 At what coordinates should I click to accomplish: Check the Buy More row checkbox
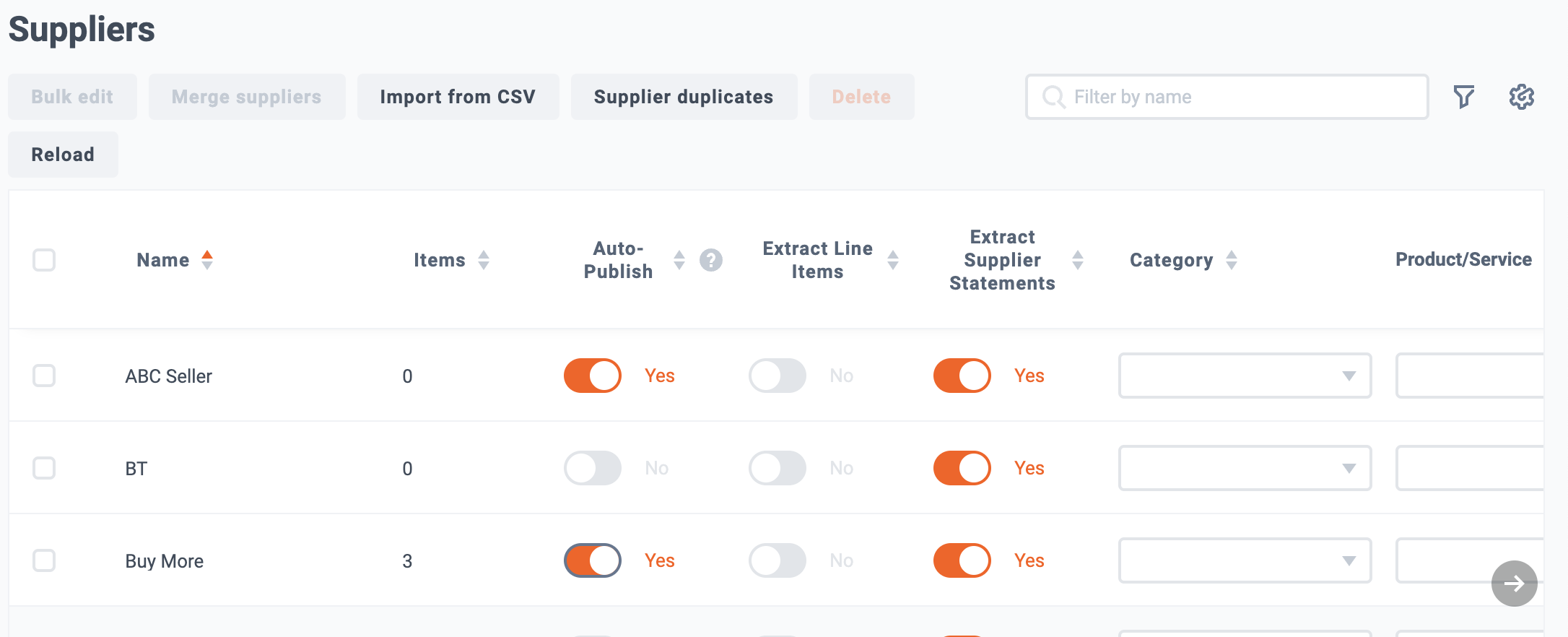(x=44, y=560)
